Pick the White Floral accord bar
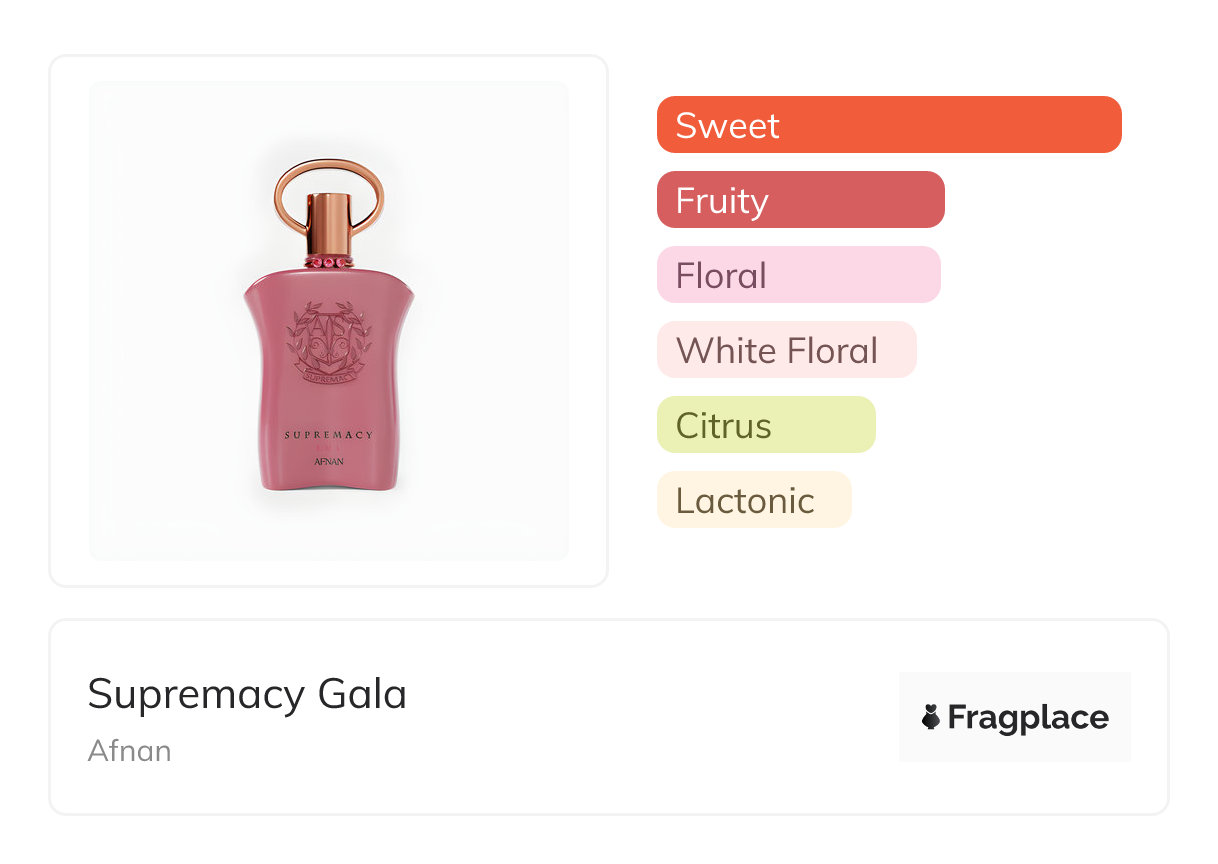Screen dimensions: 1218x864 (x=786, y=350)
